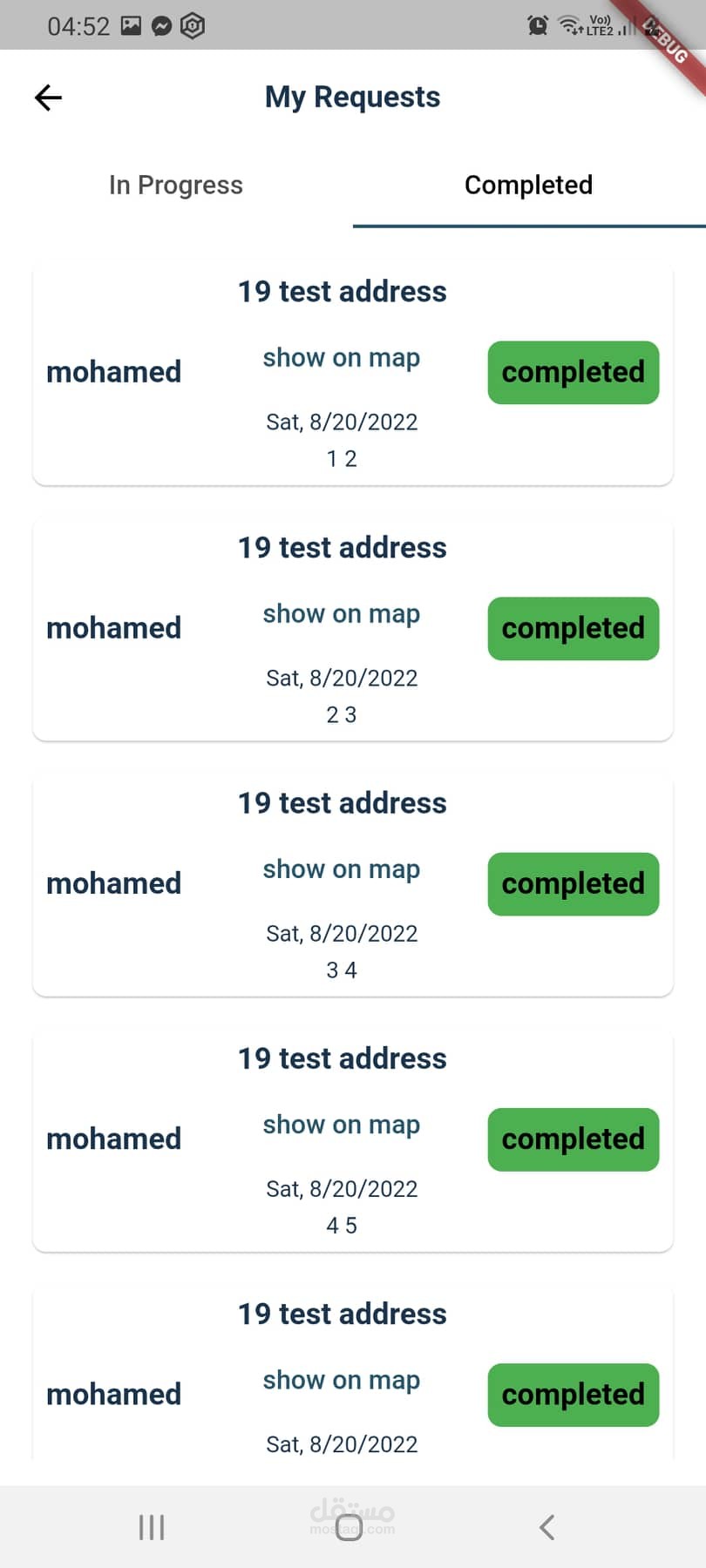This screenshot has width=706, height=1568.
Task: Tap the image notification icon in status bar
Action: [131, 25]
